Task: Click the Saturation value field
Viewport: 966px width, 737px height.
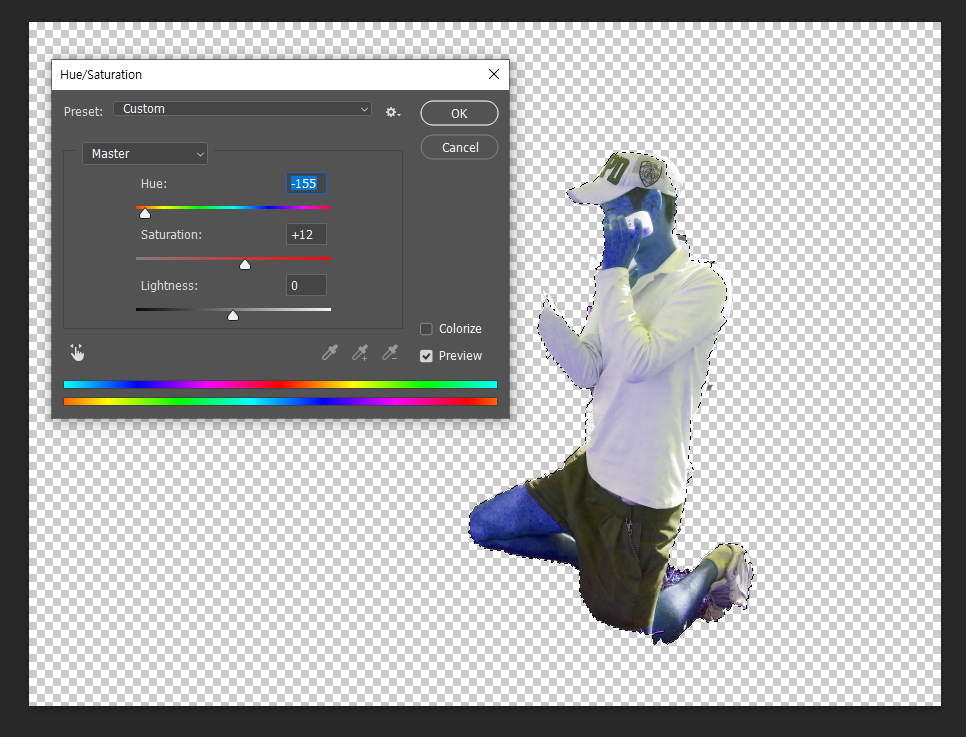Action: click(x=306, y=235)
